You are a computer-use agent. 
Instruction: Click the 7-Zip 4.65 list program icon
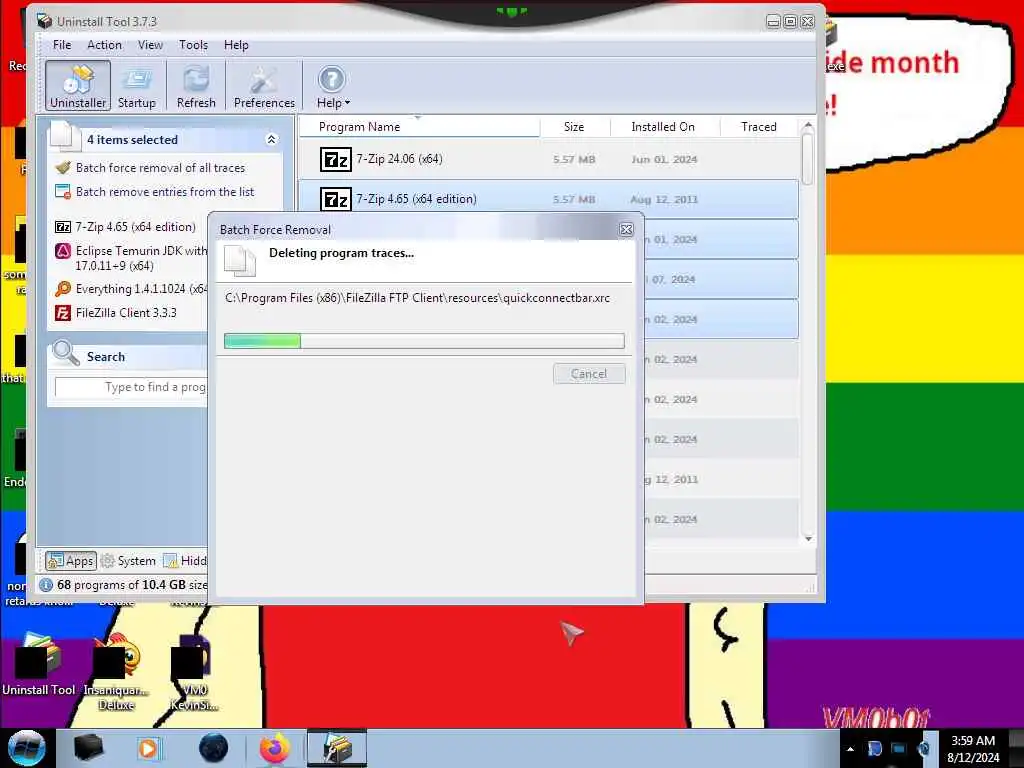click(336, 199)
